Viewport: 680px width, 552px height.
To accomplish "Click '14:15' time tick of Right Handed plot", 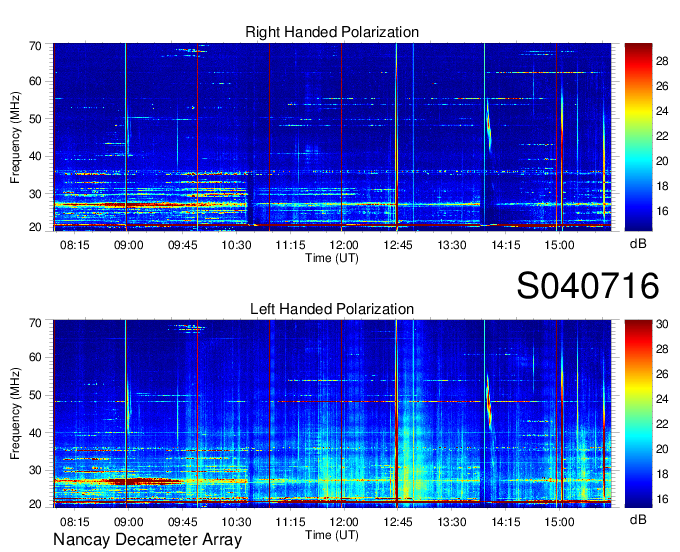I will tap(506, 245).
